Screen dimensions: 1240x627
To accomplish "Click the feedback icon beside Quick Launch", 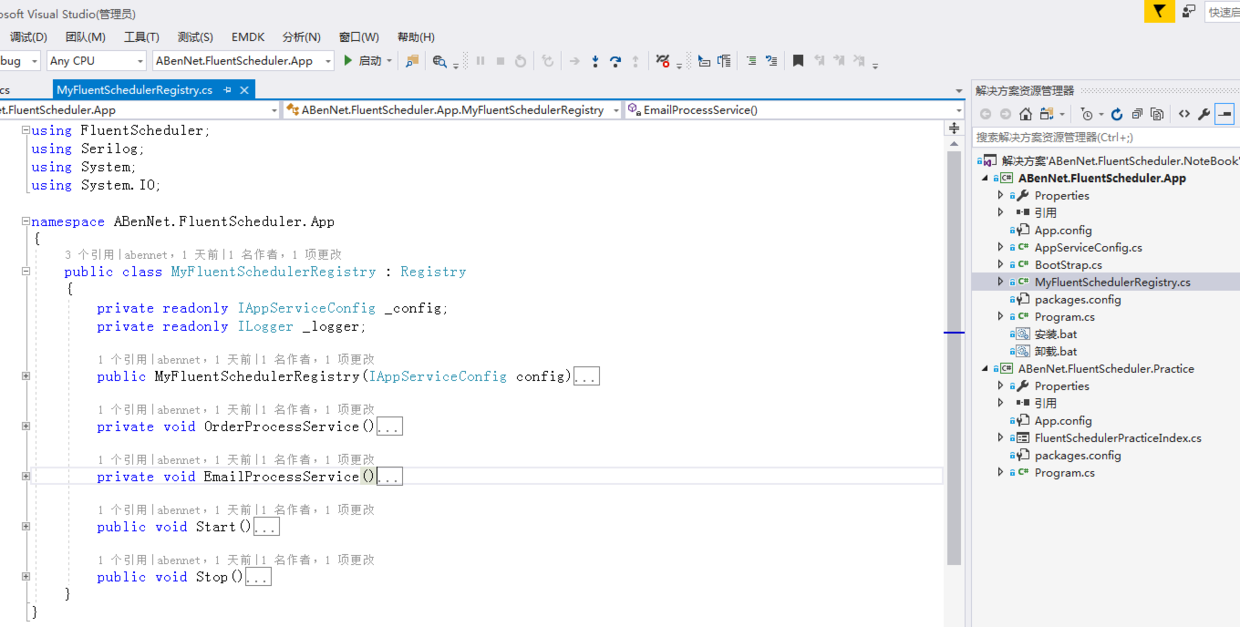I will pyautogui.click(x=1188, y=11).
